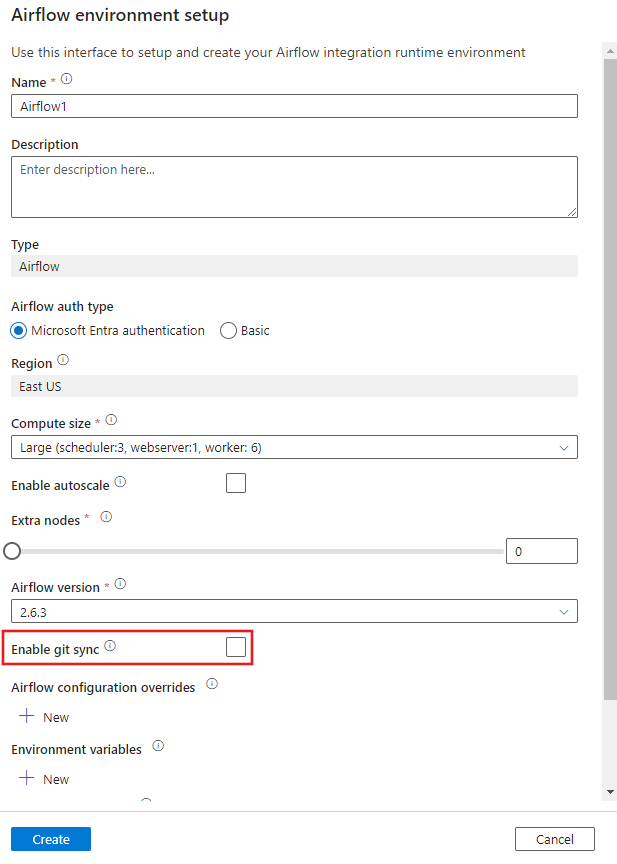The height and width of the screenshot is (864, 617).
Task: Click the Airflow version info icon
Action: point(120,583)
